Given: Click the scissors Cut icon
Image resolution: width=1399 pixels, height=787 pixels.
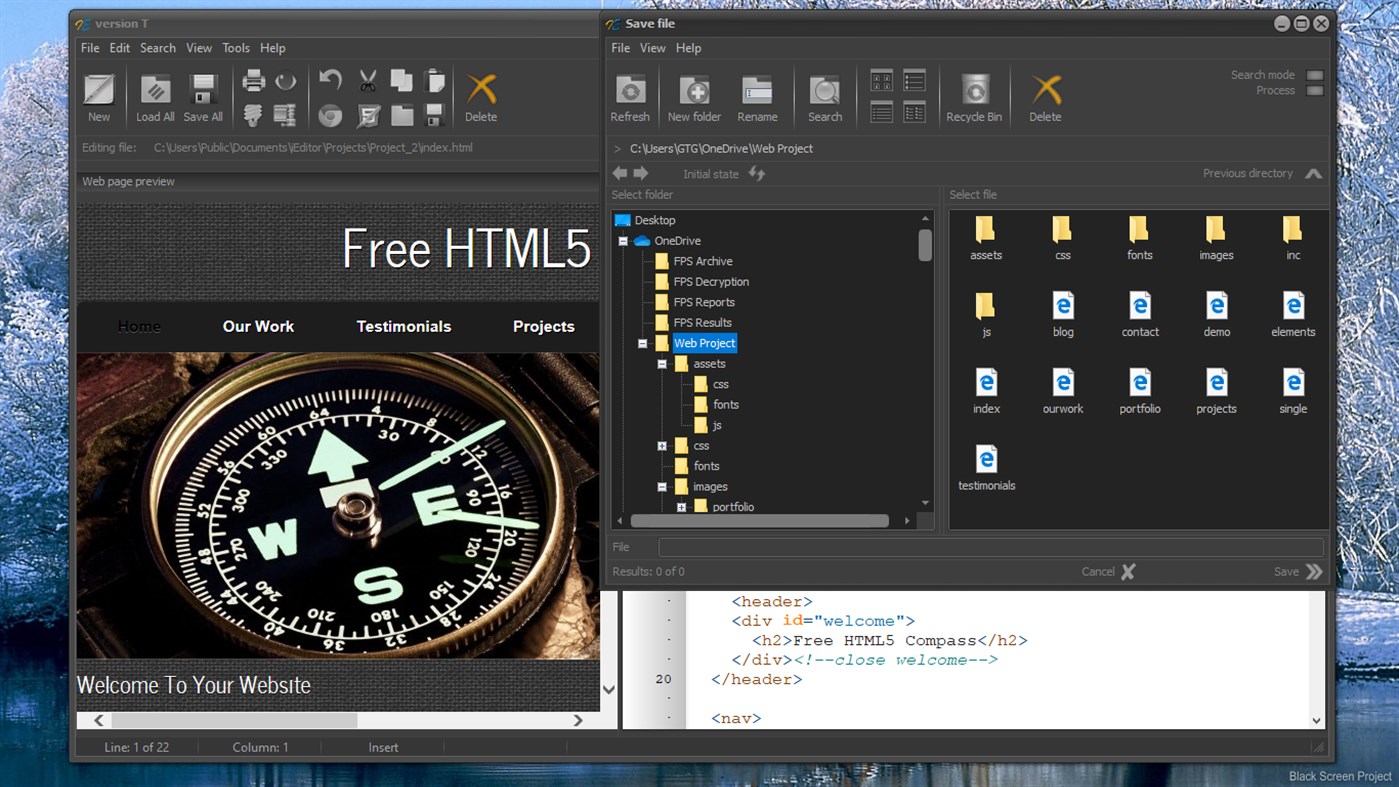Looking at the screenshot, I should click(x=368, y=81).
